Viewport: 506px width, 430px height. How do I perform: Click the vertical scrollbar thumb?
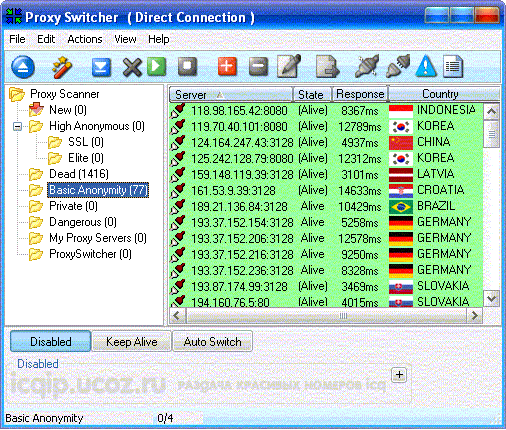(x=492, y=134)
